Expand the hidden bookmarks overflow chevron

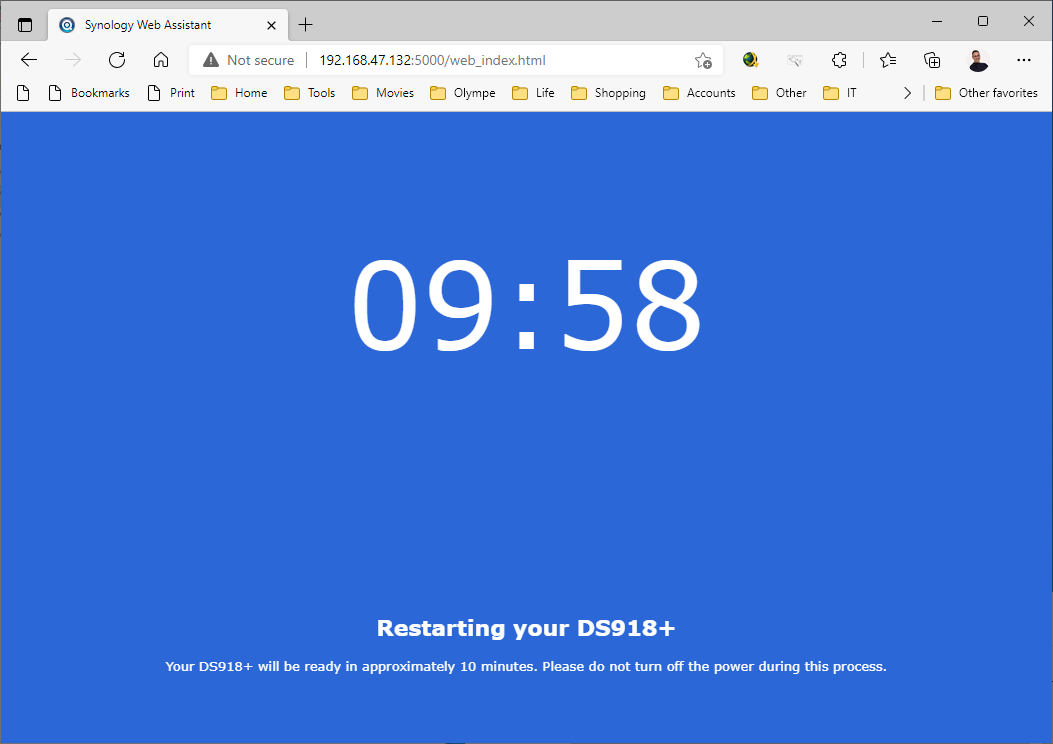[907, 93]
